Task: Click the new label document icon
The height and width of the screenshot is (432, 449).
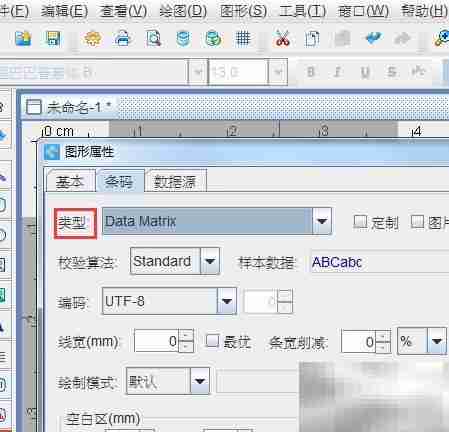Action: tap(23, 38)
